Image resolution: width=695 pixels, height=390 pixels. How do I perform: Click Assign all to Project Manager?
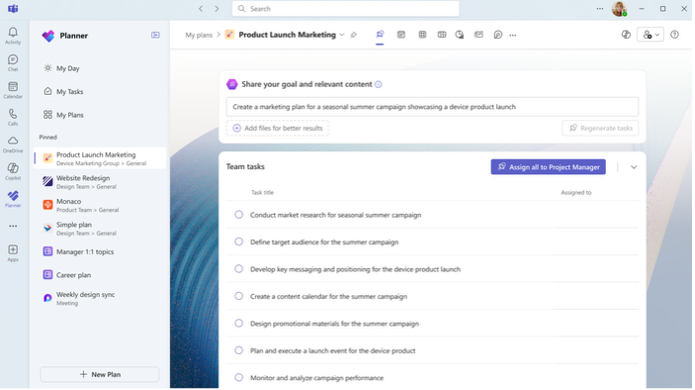tap(548, 167)
